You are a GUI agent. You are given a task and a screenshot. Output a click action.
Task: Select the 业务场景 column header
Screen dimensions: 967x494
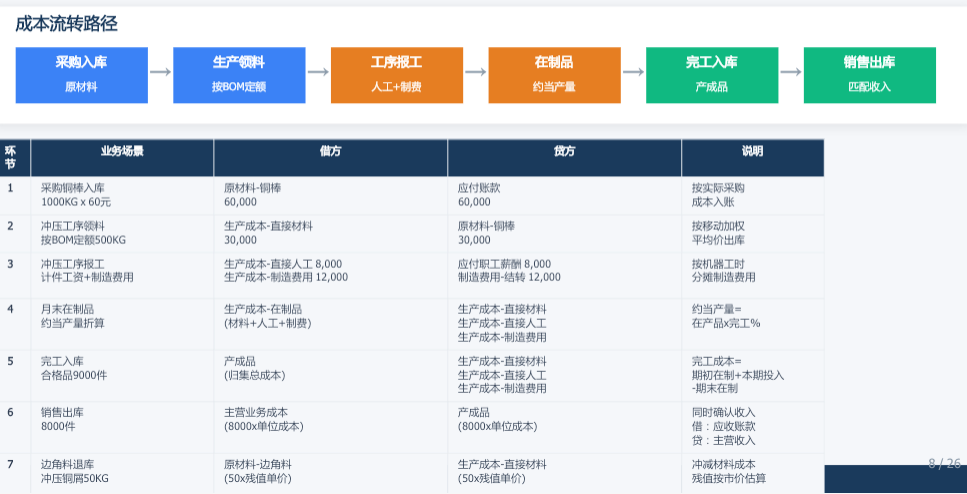(x=122, y=158)
